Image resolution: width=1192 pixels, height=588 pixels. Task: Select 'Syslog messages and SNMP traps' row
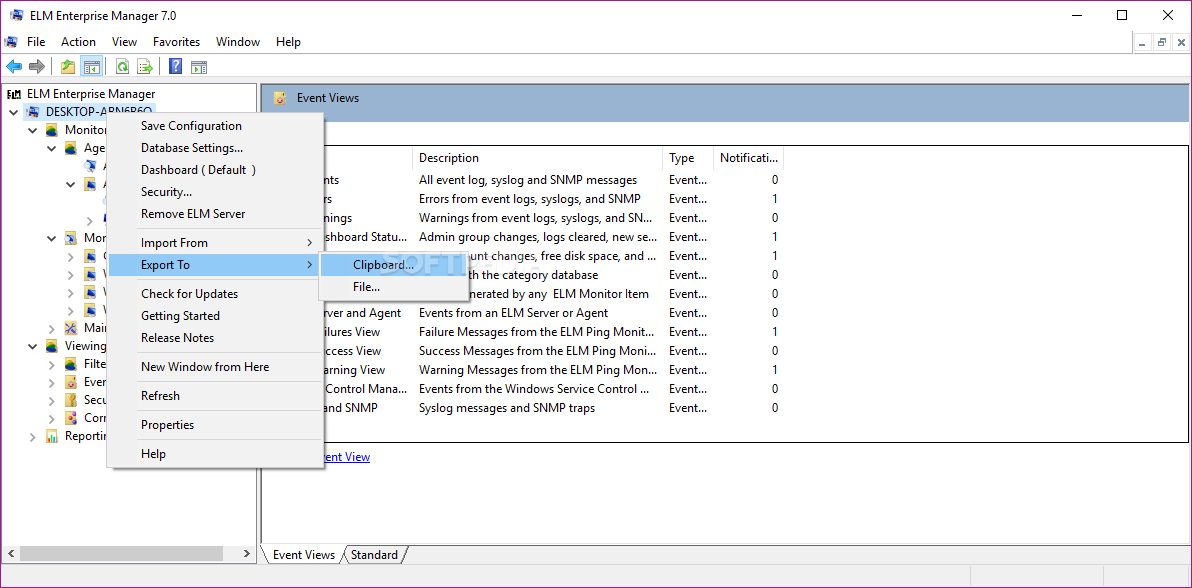(507, 408)
